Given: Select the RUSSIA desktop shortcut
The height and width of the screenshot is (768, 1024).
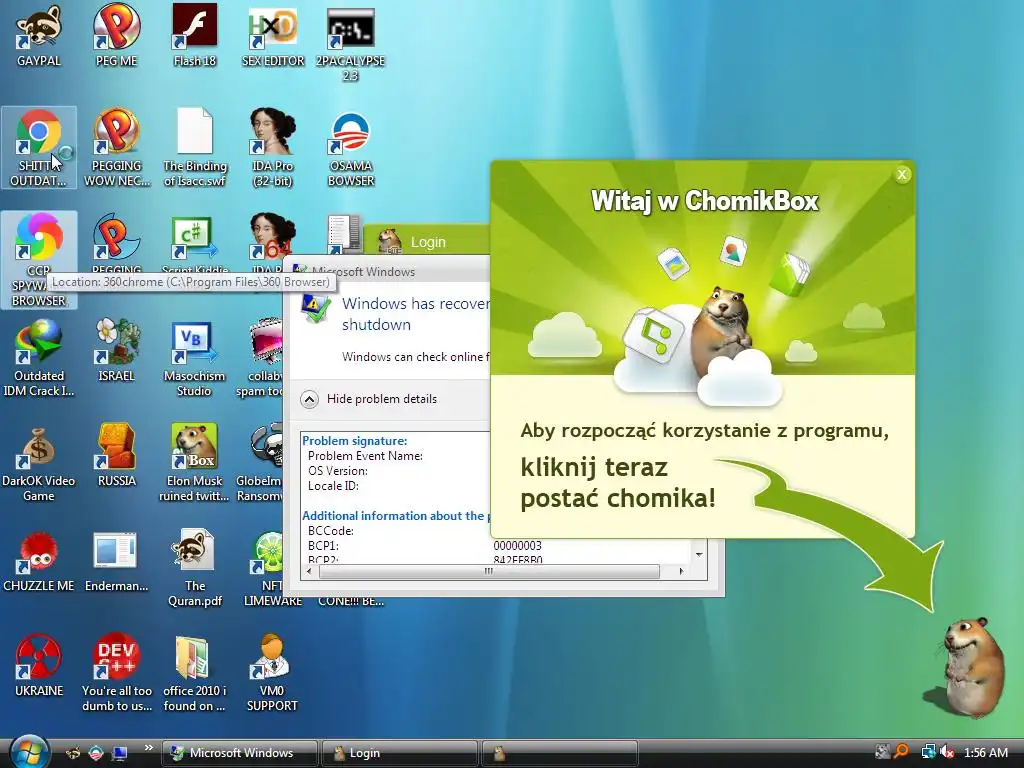Looking at the screenshot, I should coord(116,456).
